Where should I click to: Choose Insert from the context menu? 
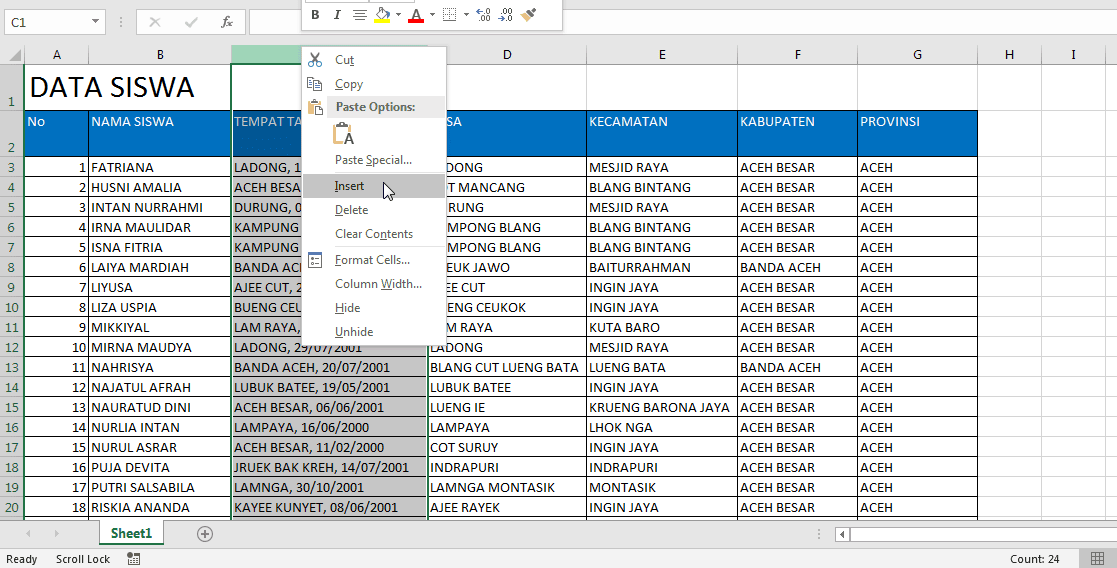[374, 186]
